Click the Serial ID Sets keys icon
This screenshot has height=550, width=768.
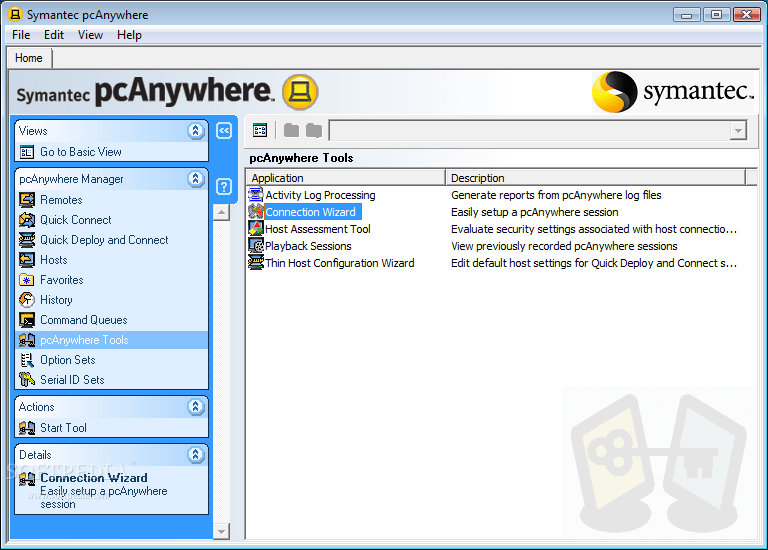tap(26, 380)
